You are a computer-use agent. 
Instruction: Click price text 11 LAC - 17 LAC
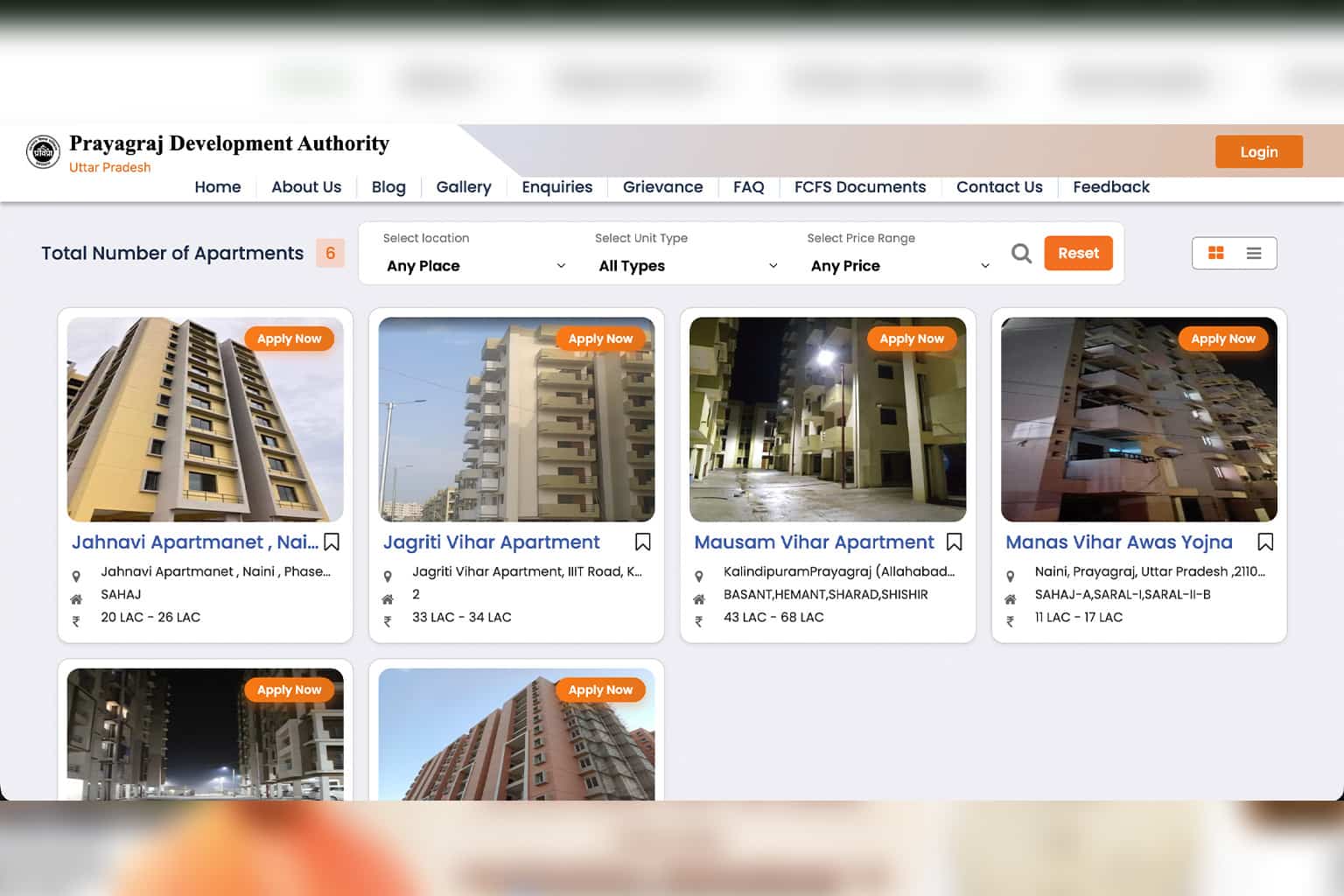(1079, 618)
